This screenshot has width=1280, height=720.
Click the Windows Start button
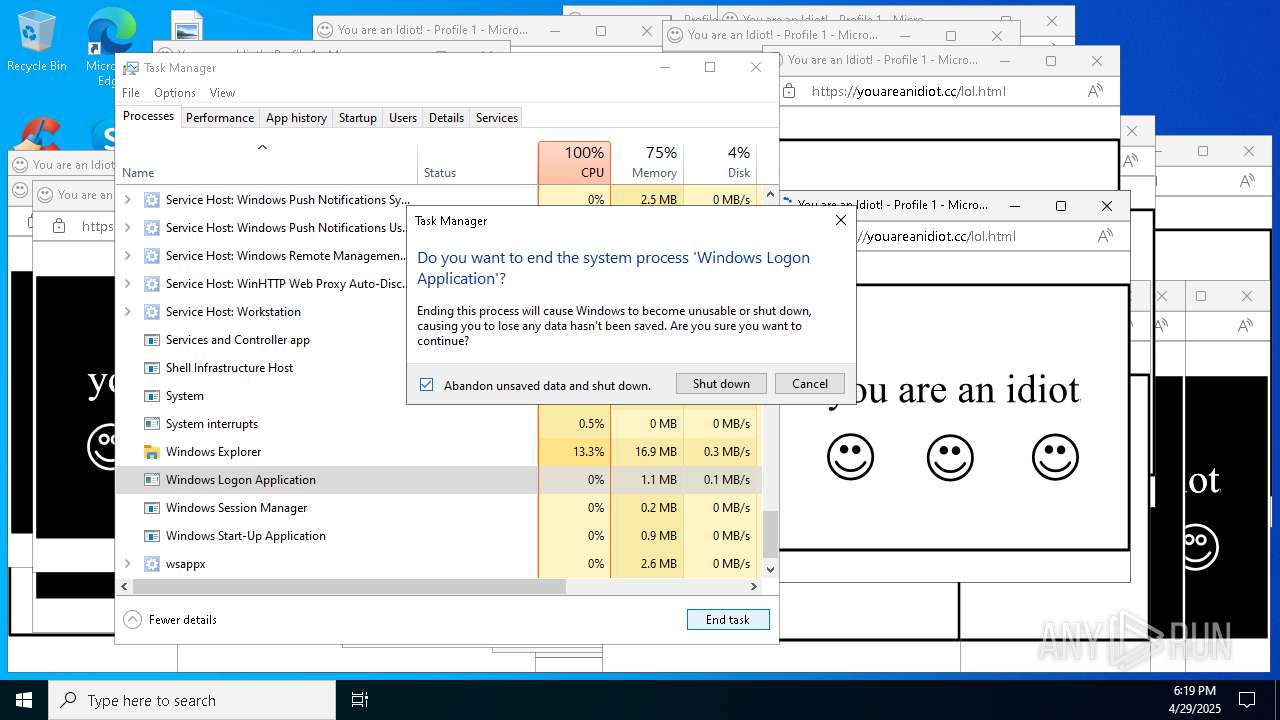[24, 700]
